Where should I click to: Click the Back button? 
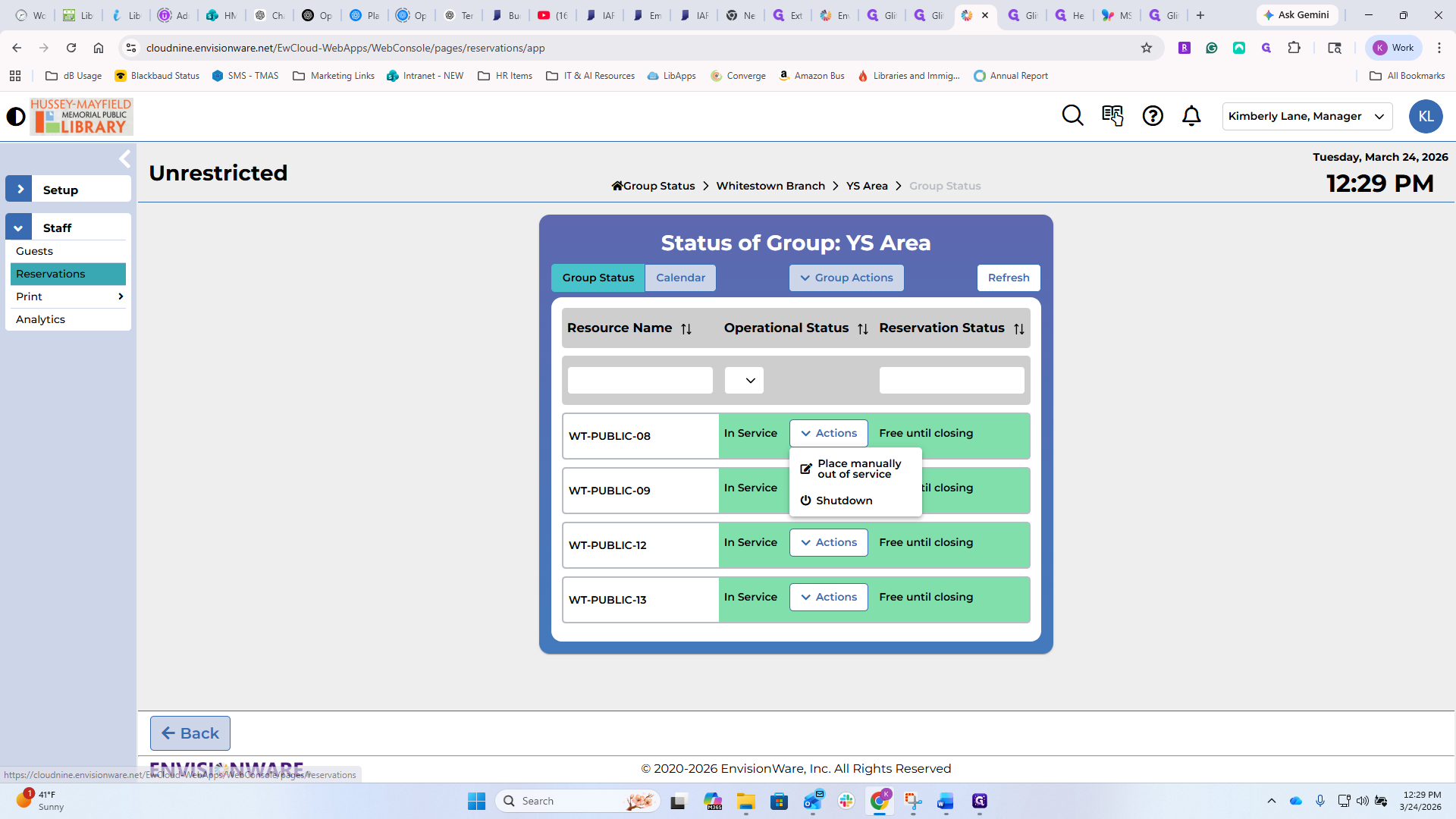190,733
